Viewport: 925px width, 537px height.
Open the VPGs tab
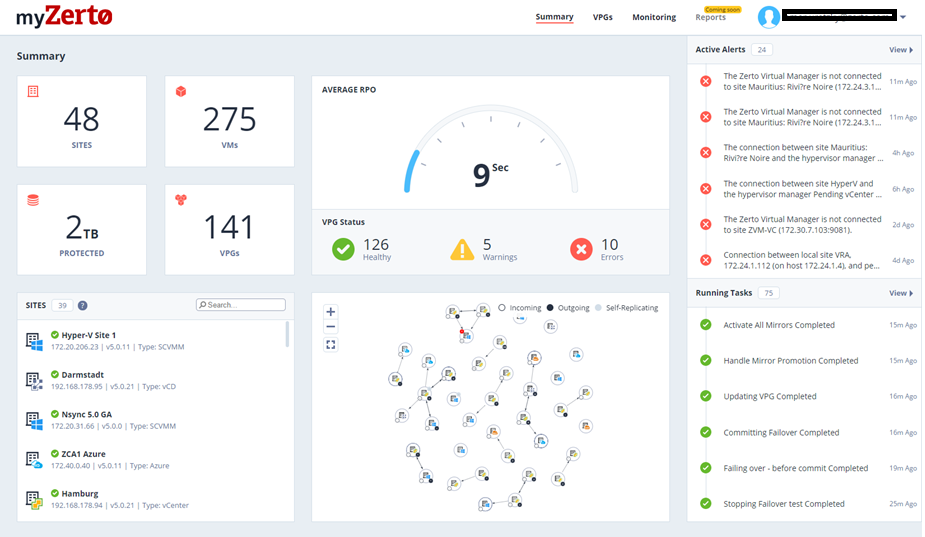click(602, 17)
